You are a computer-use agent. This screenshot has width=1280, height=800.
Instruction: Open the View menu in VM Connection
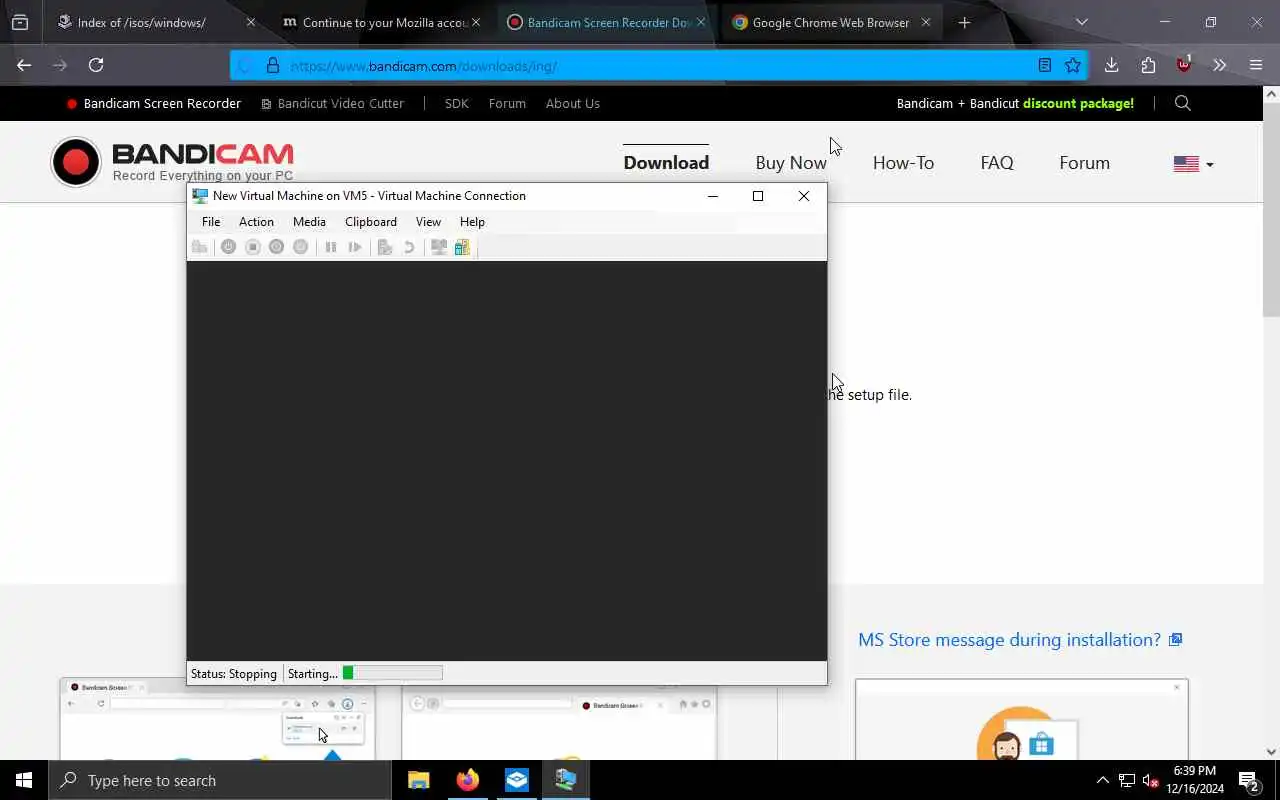[x=428, y=222]
